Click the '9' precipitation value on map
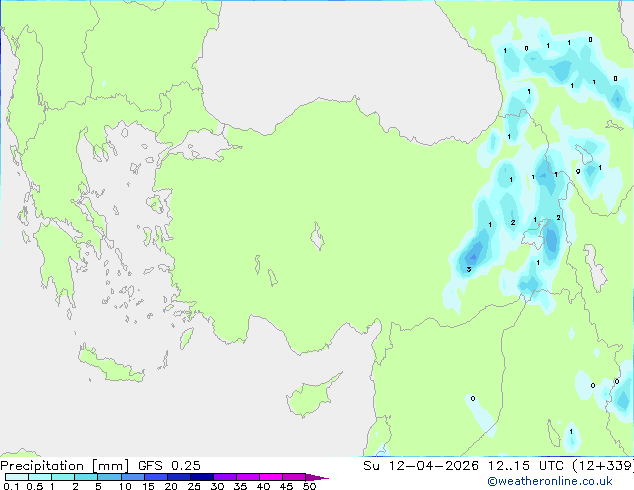The image size is (634, 490). coord(578,171)
